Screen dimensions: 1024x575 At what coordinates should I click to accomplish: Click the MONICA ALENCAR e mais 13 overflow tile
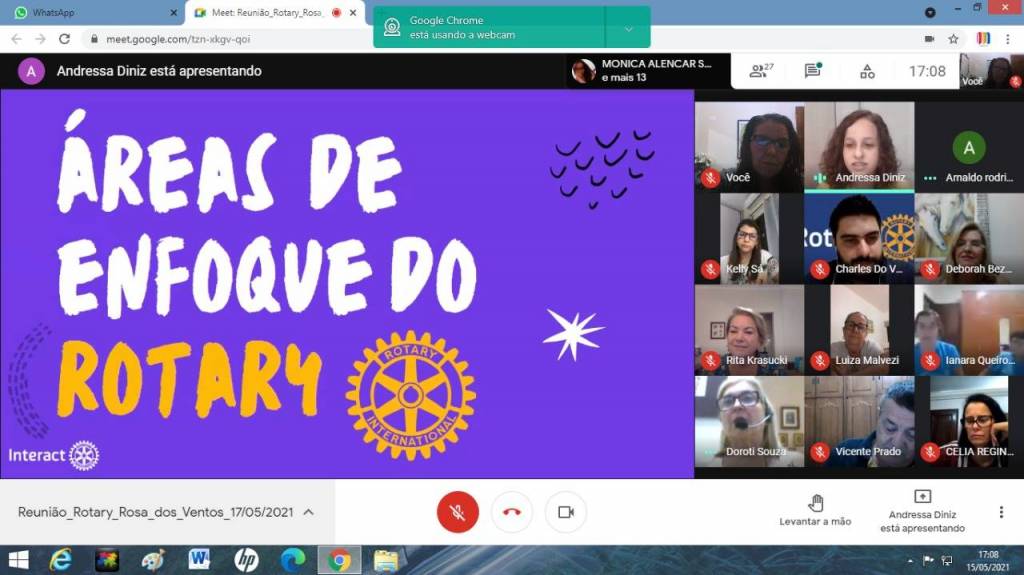(642, 71)
